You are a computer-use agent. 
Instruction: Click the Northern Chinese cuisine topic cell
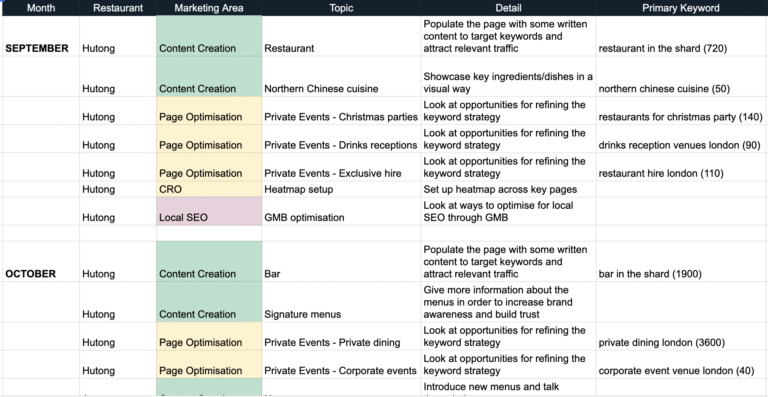[341, 76]
